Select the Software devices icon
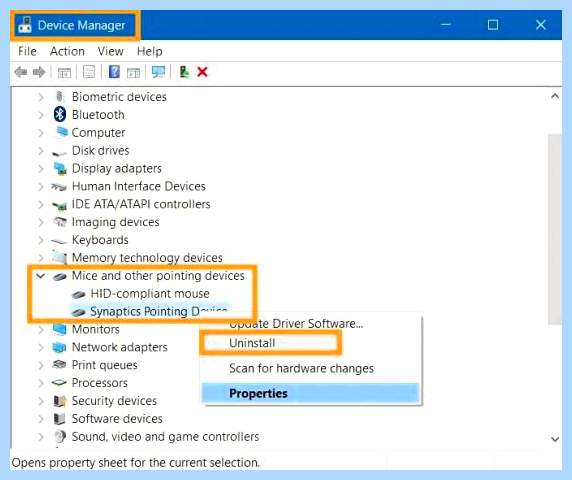Image resolution: width=572 pixels, height=480 pixels. pyautogui.click(x=59, y=418)
